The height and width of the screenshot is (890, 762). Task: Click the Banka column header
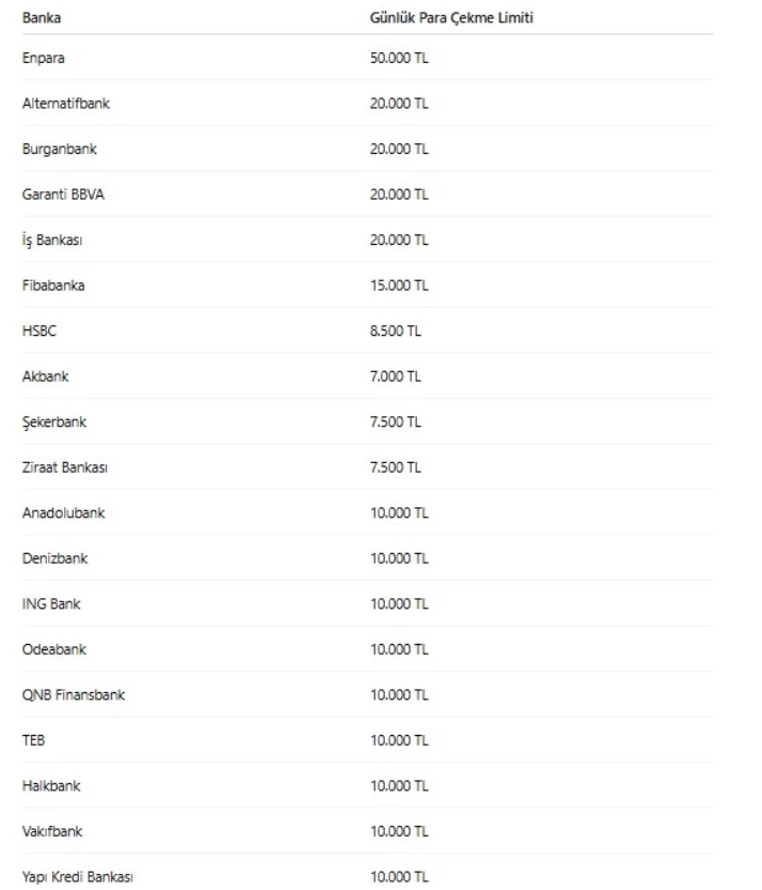[x=41, y=18]
